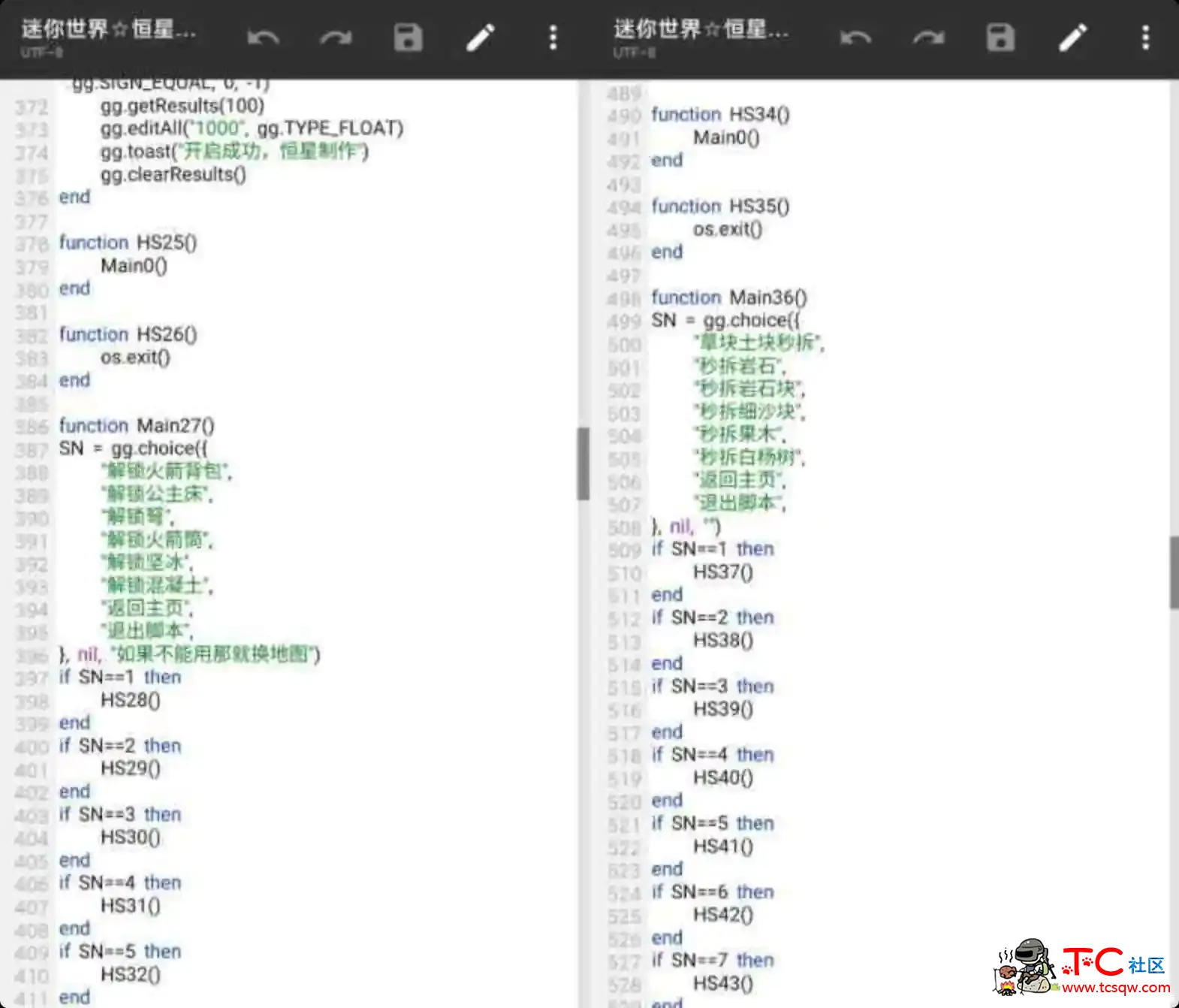Click 'SN = gg.choice({' on line 387

tap(133, 448)
